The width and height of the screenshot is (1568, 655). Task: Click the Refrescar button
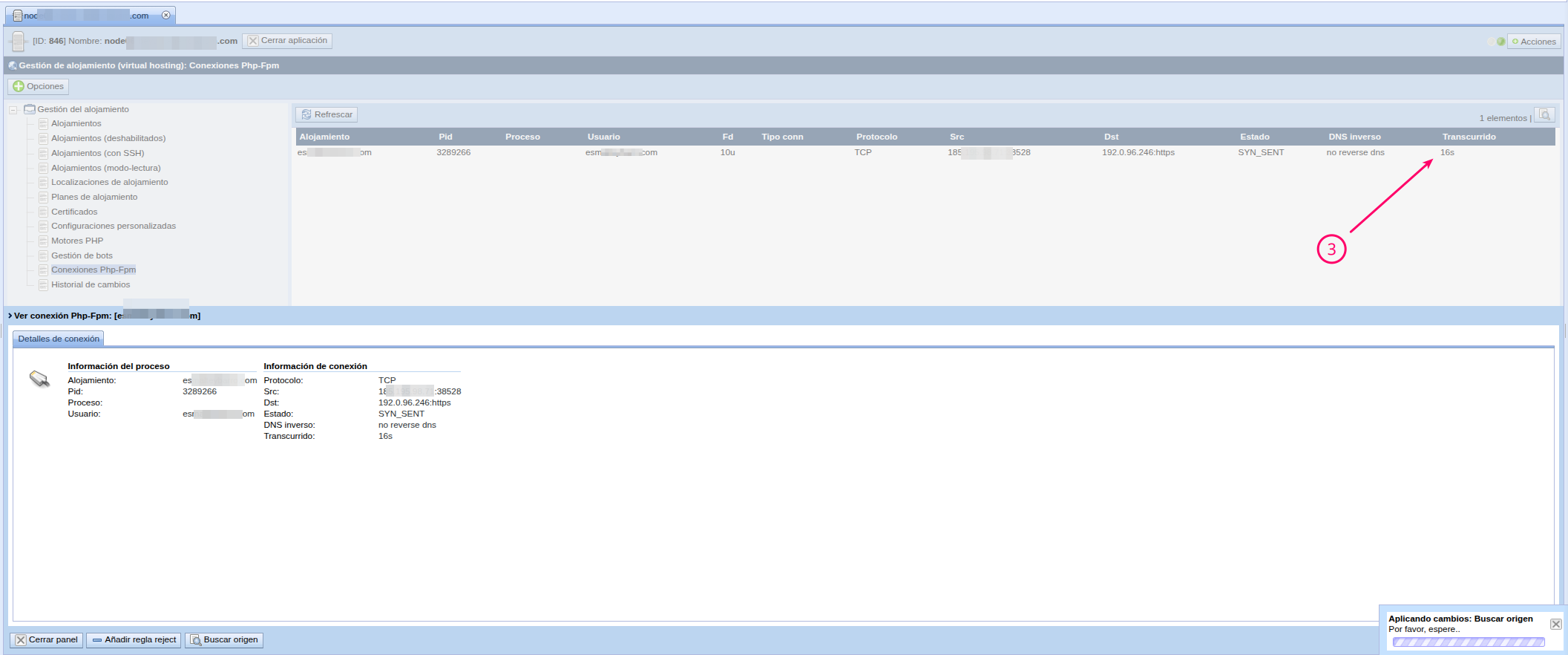327,114
